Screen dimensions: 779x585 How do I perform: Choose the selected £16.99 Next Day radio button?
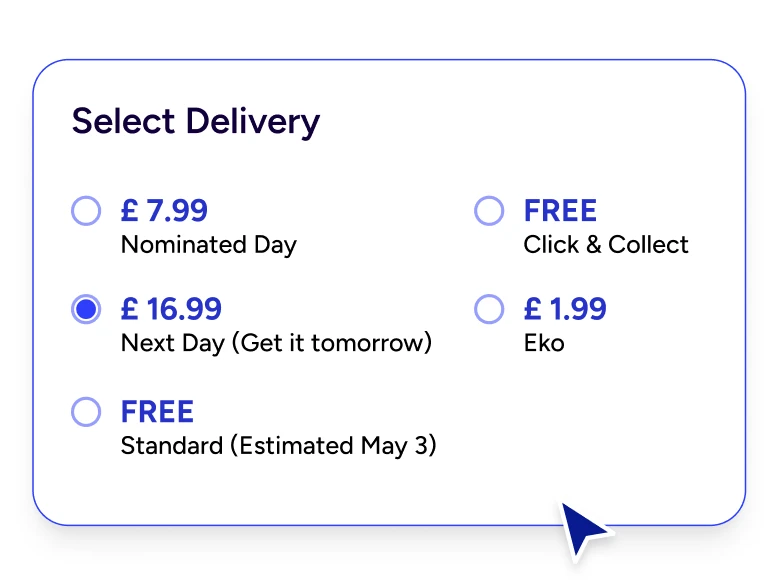(x=87, y=309)
